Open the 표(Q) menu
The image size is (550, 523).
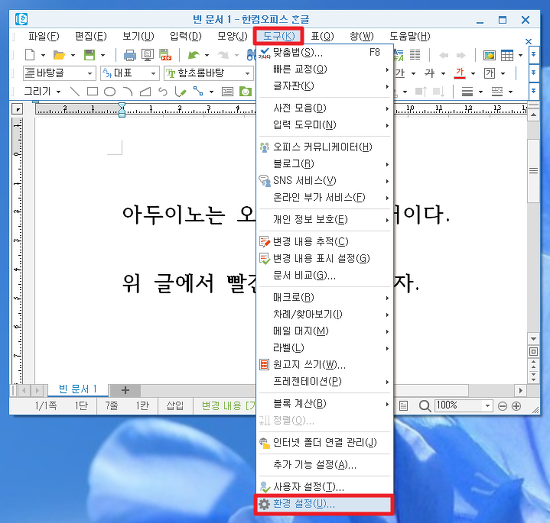coord(322,36)
